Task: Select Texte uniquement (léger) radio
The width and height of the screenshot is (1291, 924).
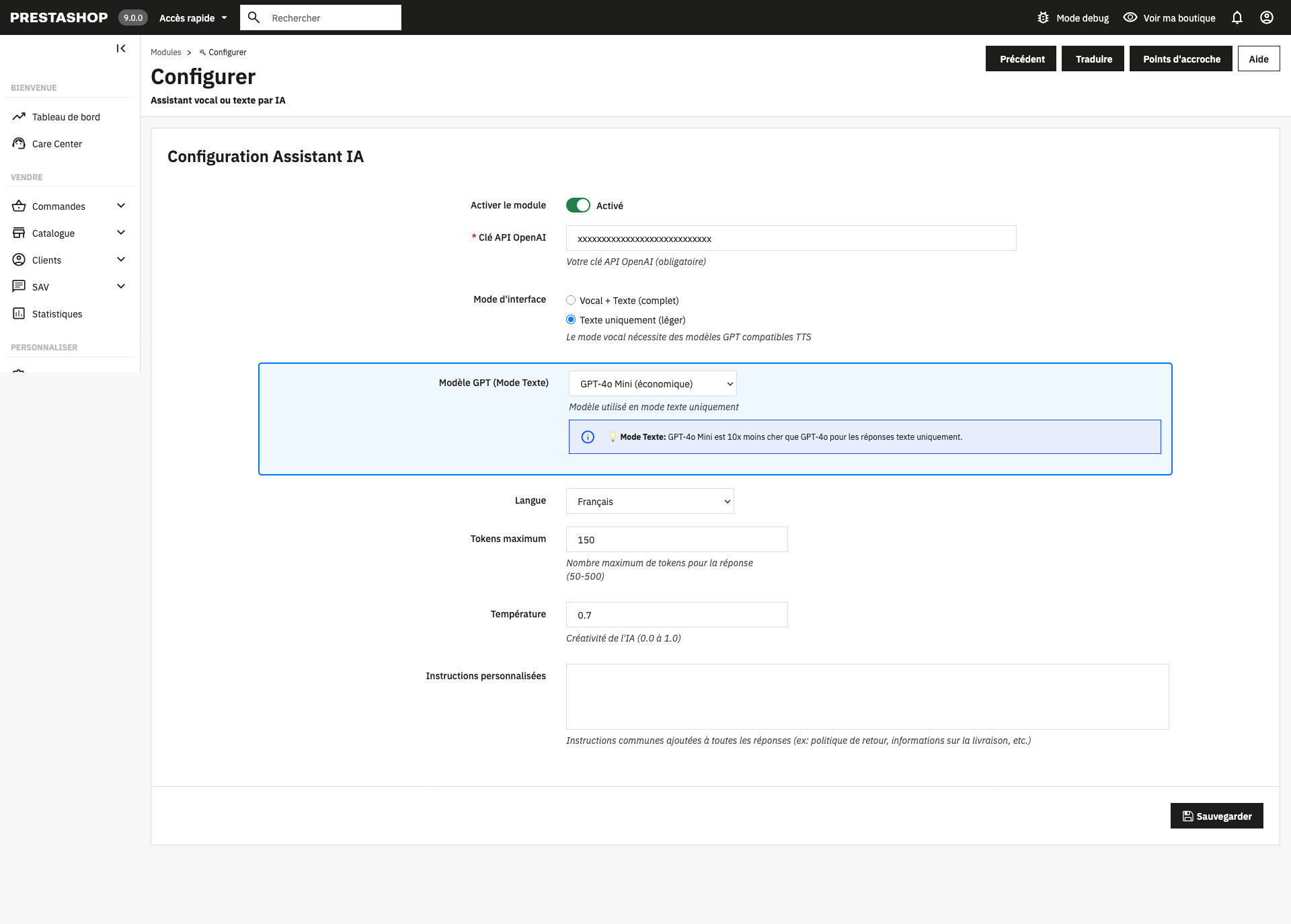Action: 571,319
